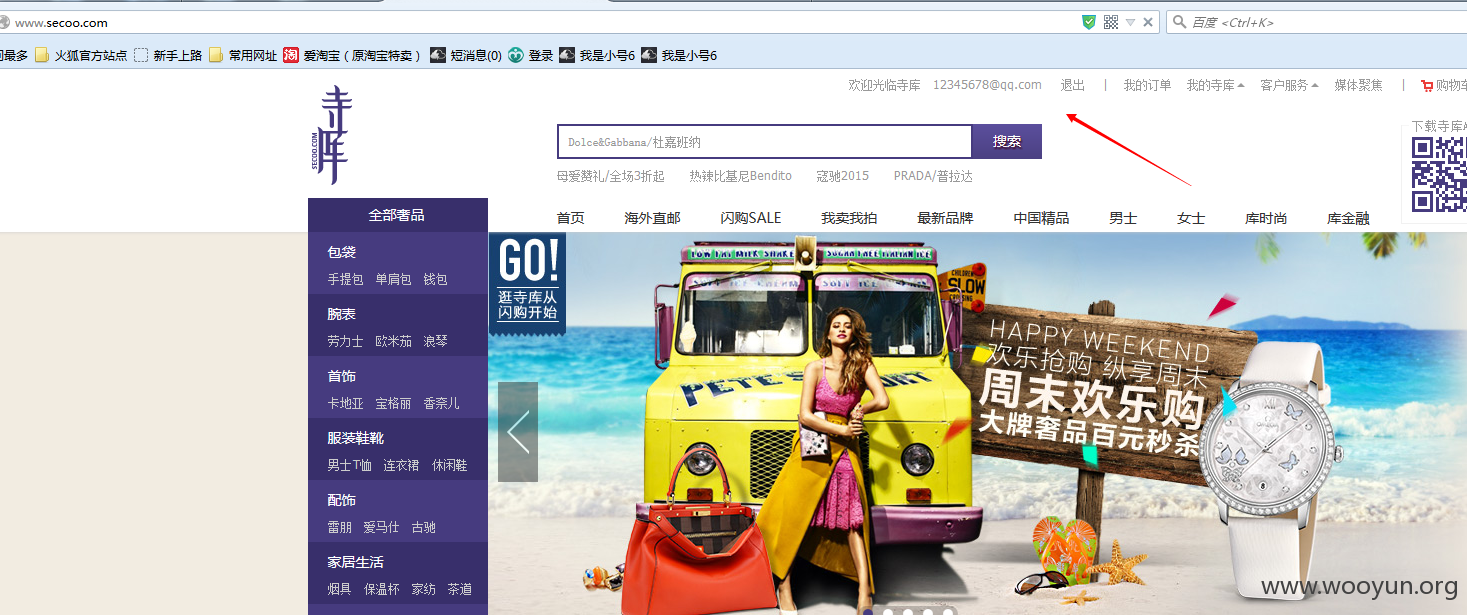Click the 全部奢品 category header
The width and height of the screenshot is (1467, 615).
pos(398,215)
